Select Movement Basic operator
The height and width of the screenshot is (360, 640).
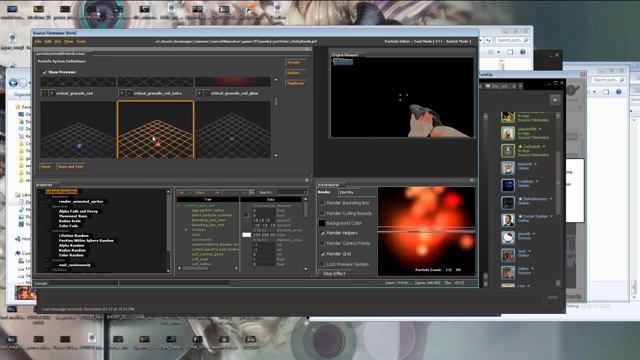pos(73,216)
